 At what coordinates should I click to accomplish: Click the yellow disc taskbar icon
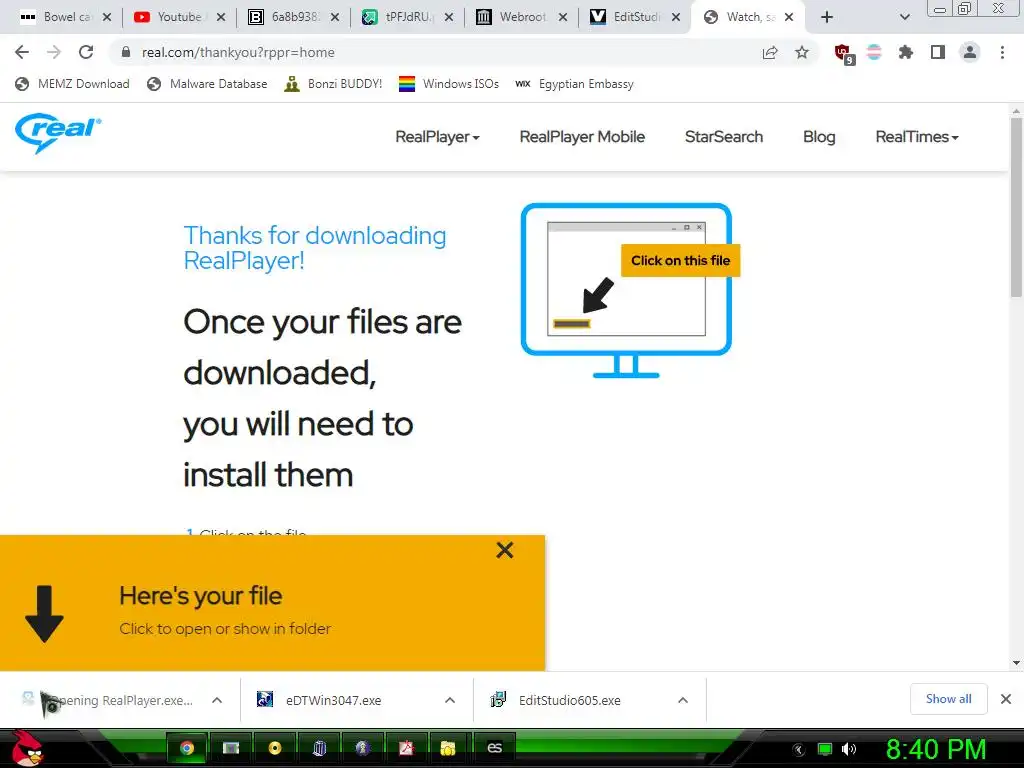tap(275, 748)
